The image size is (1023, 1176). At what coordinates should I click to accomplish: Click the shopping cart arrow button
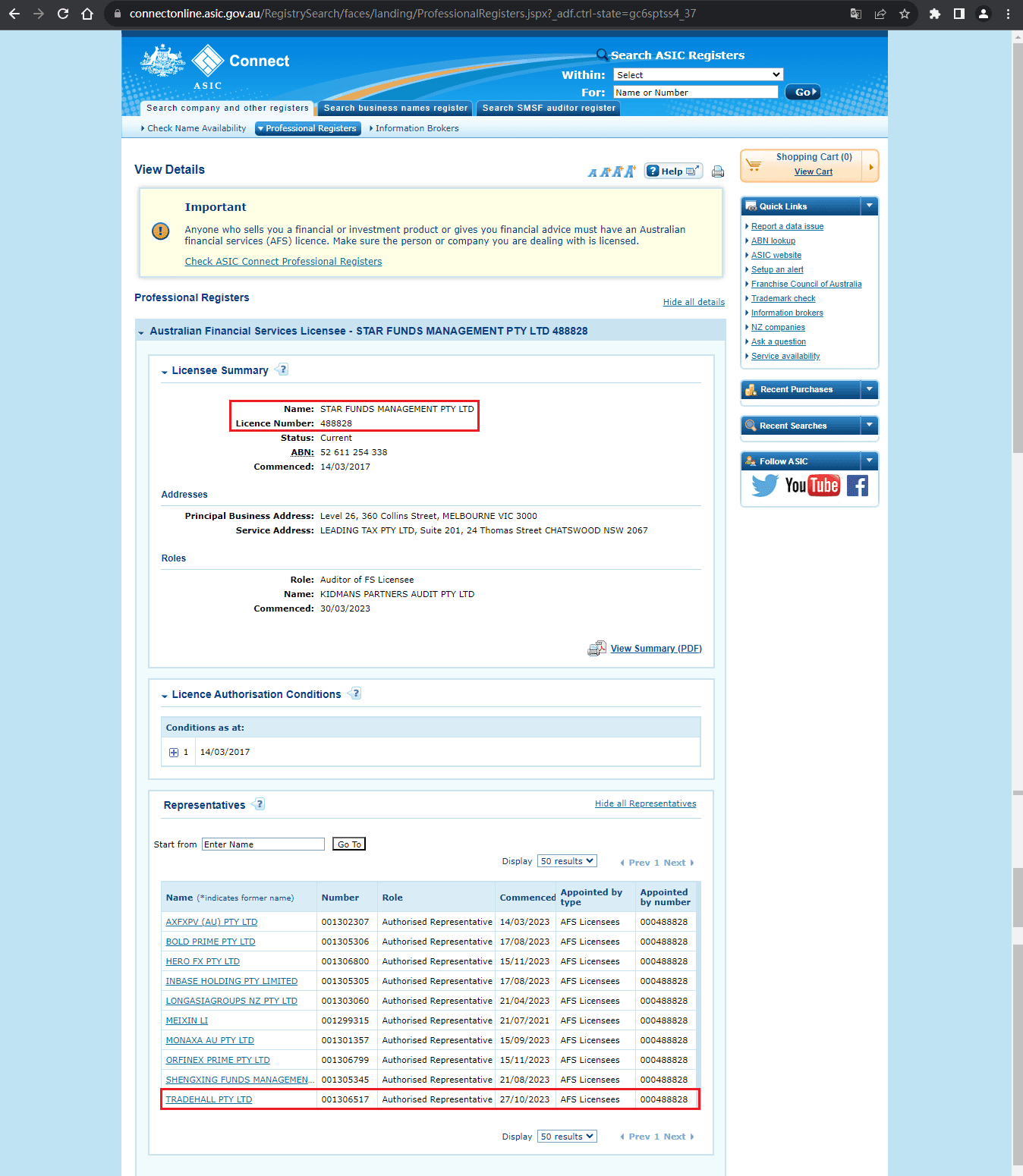870,166
